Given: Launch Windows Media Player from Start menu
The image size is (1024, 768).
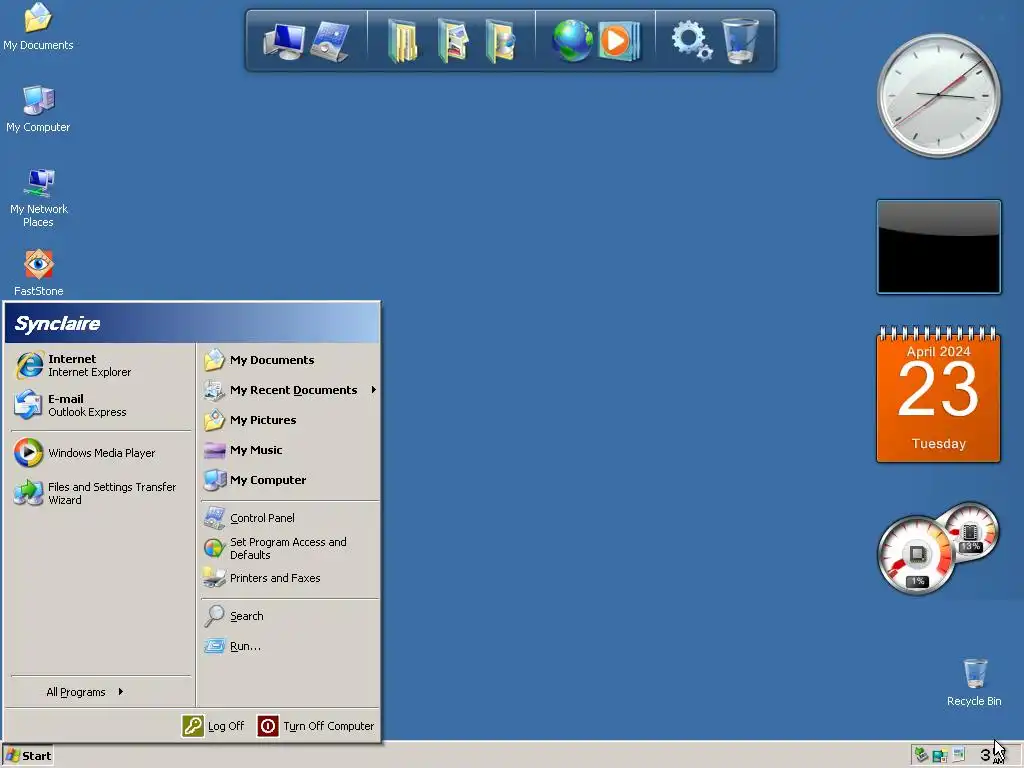Looking at the screenshot, I should click(x=101, y=453).
